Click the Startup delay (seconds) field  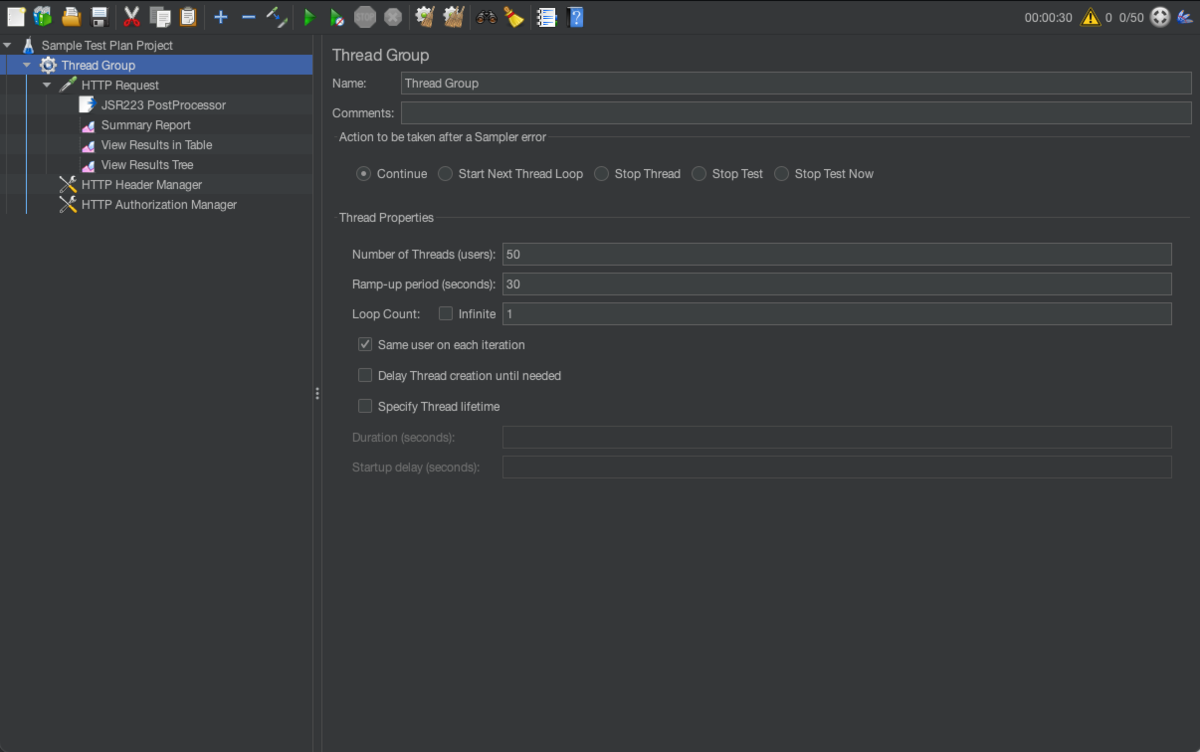point(837,467)
